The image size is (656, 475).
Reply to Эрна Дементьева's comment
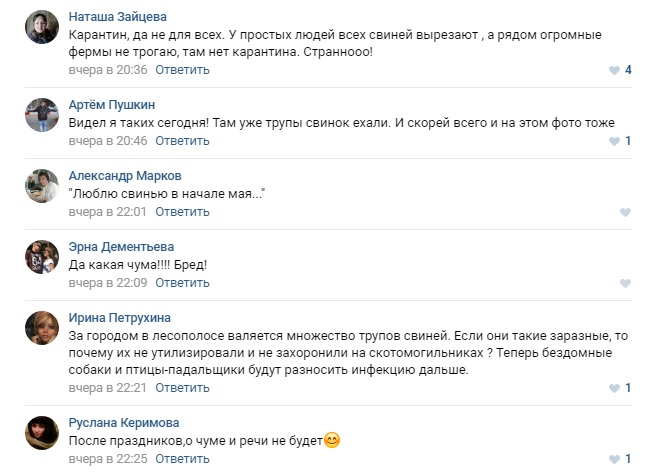(182, 283)
